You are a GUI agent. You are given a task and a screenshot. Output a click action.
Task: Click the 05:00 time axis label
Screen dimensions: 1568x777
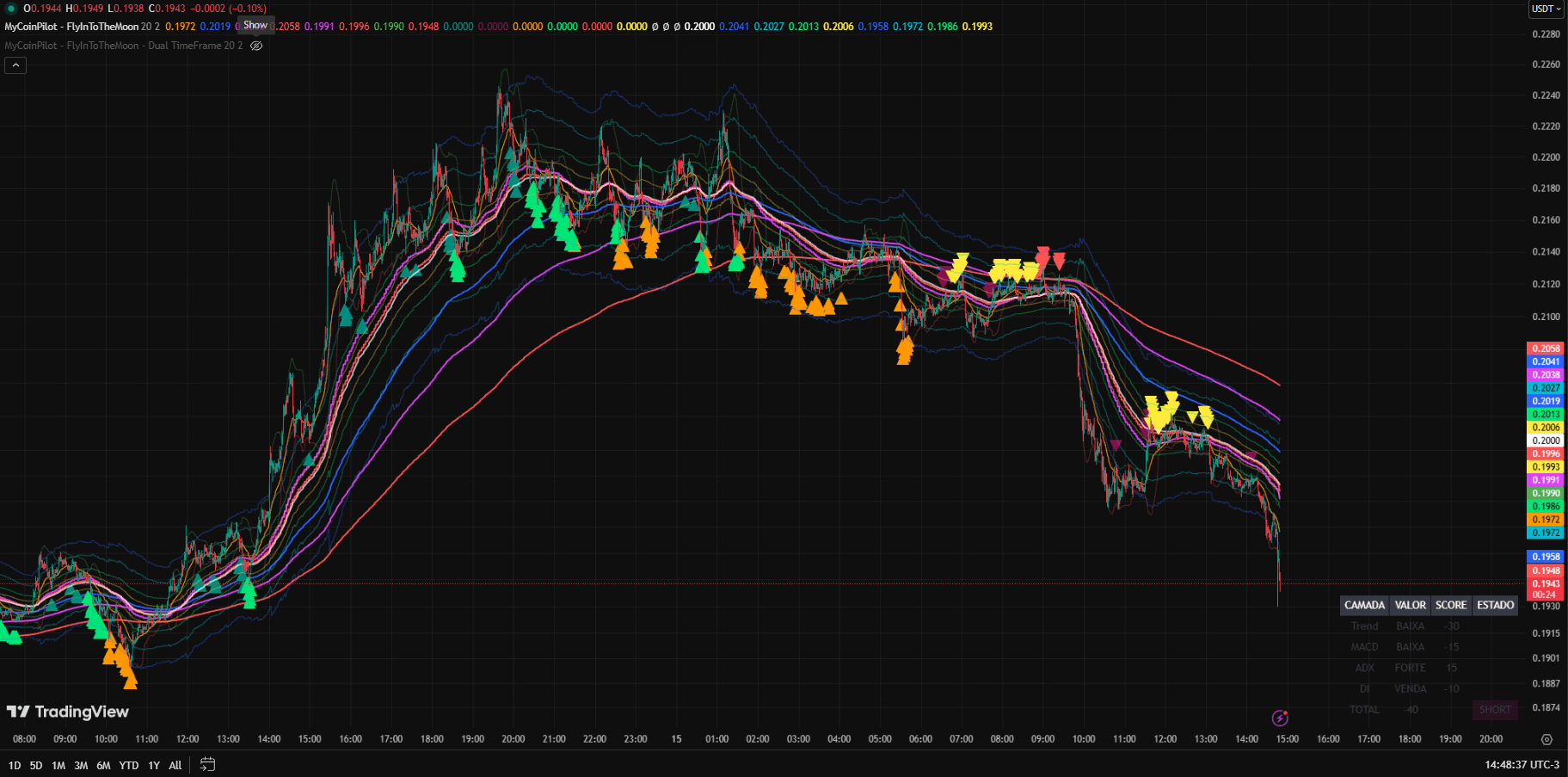point(880,739)
